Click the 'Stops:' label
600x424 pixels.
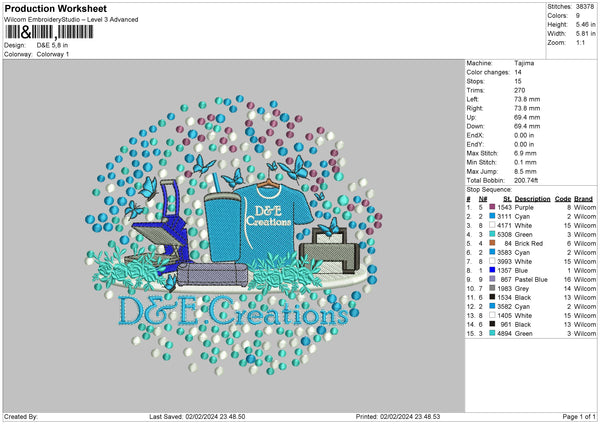click(475, 81)
